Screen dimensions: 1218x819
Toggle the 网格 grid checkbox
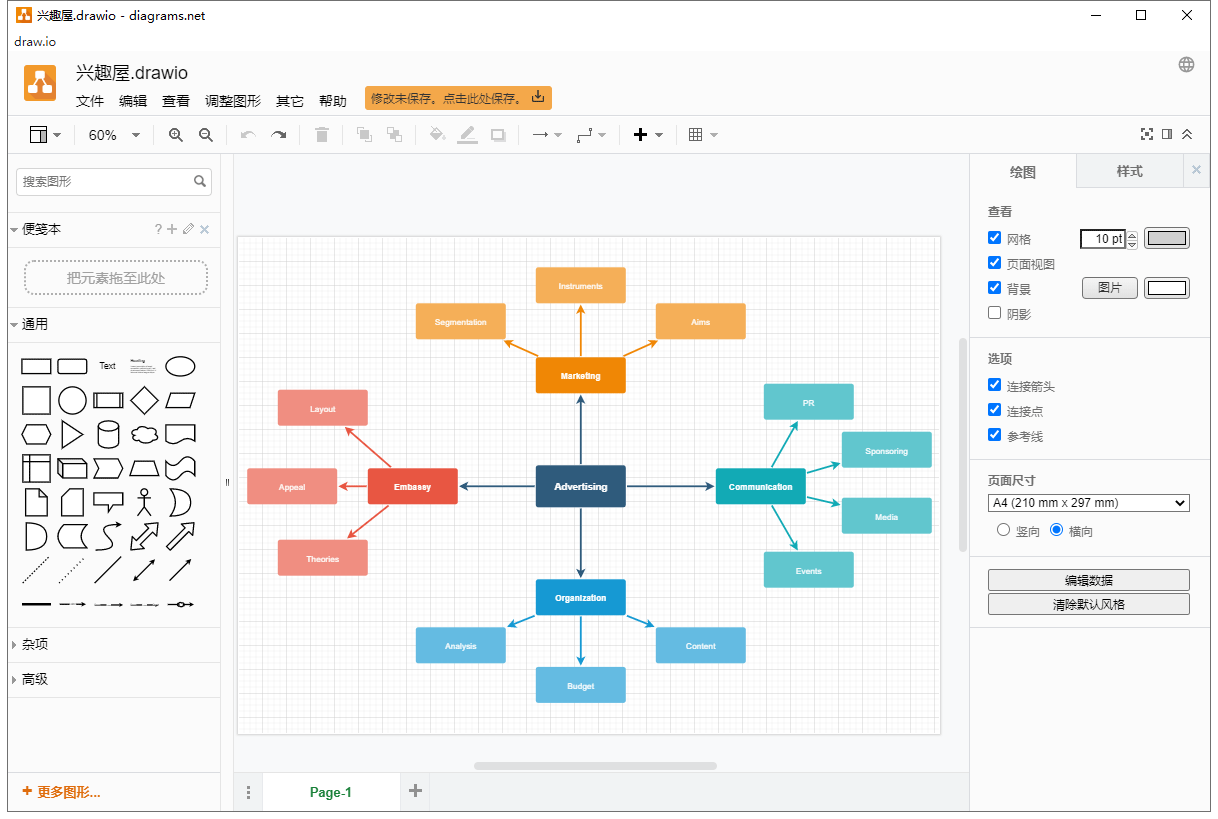pos(994,238)
